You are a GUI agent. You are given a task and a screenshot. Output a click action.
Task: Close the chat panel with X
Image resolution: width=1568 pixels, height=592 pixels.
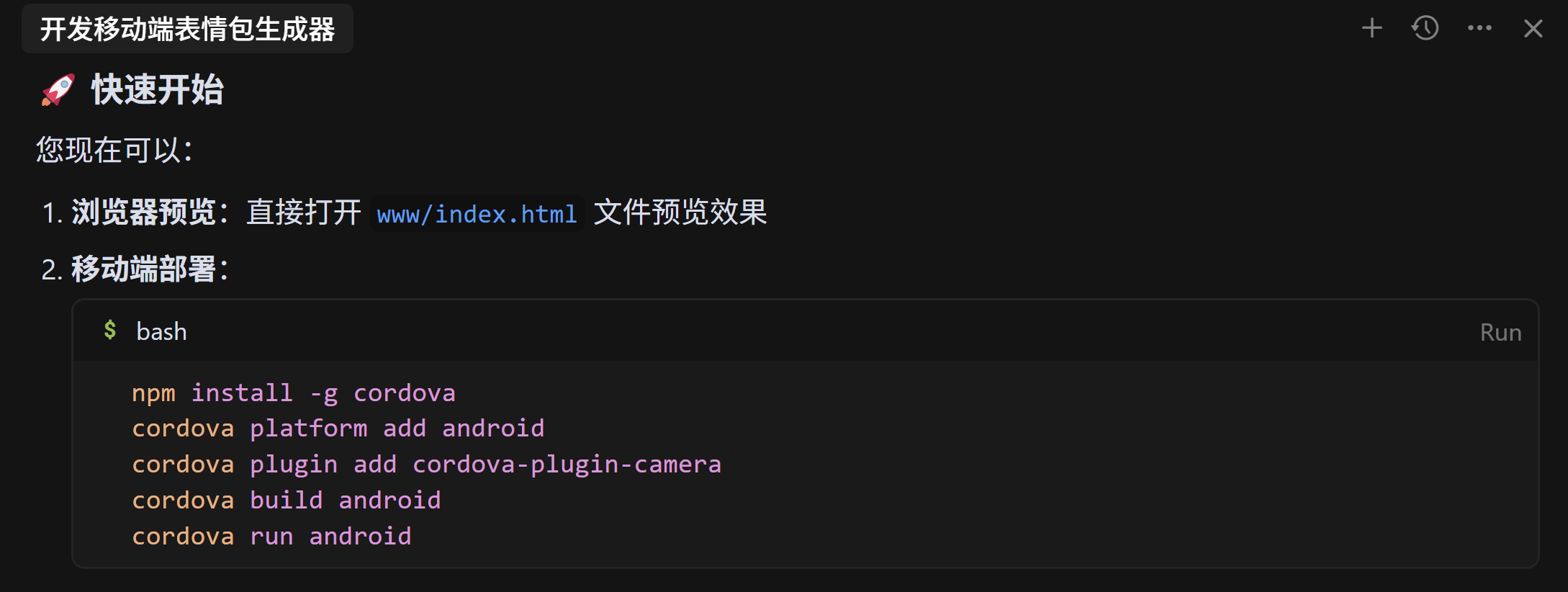click(x=1533, y=28)
